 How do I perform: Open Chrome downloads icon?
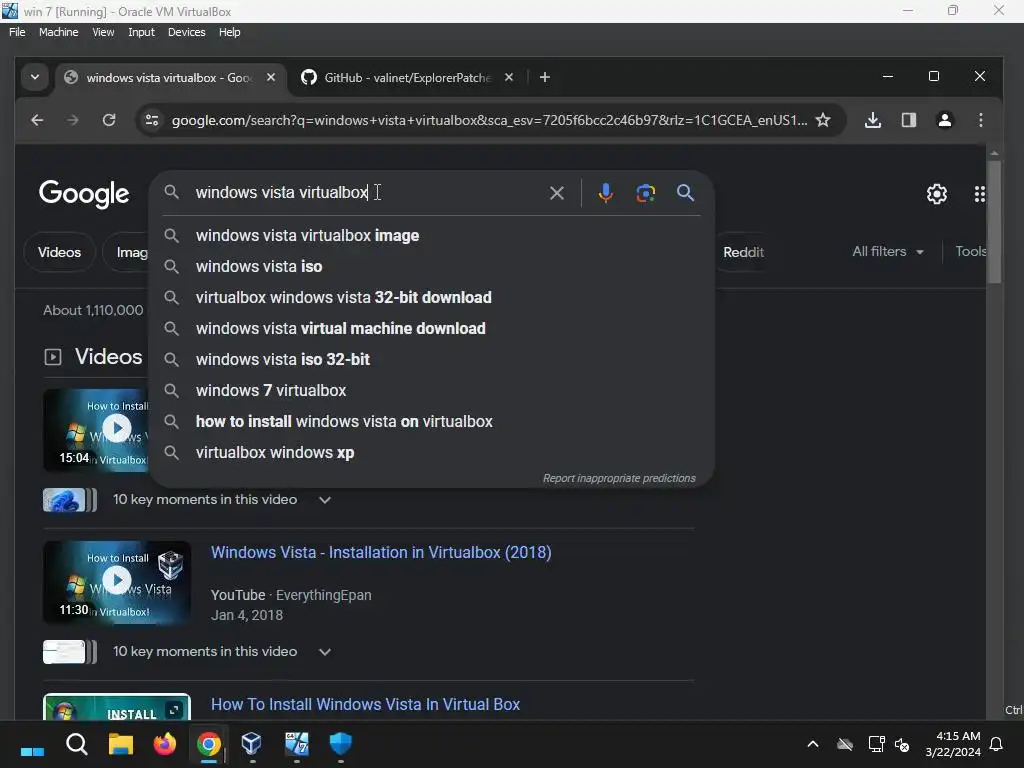pos(873,120)
